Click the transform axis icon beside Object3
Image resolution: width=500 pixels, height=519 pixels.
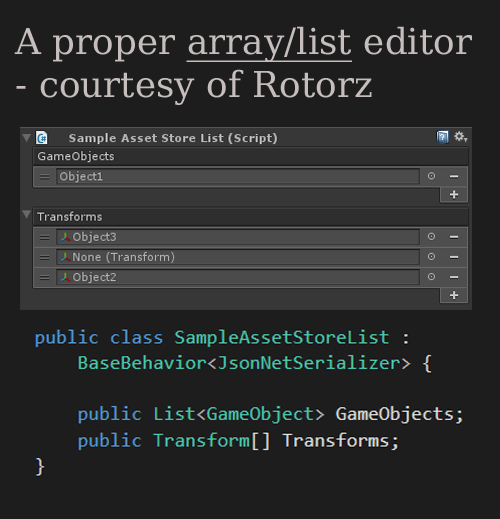coord(65,237)
